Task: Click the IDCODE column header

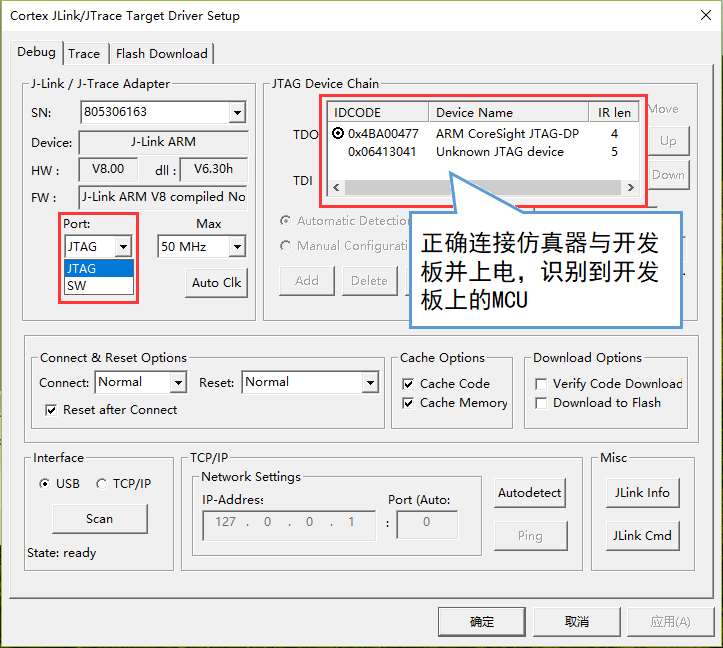Action: pos(378,112)
